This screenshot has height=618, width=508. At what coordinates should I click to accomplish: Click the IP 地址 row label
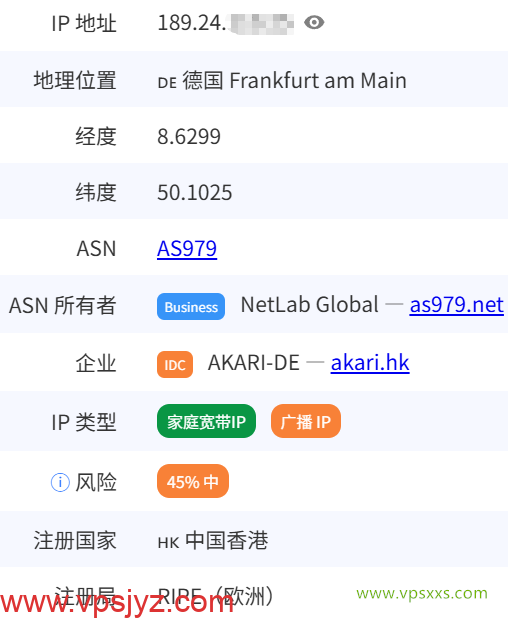84,23
